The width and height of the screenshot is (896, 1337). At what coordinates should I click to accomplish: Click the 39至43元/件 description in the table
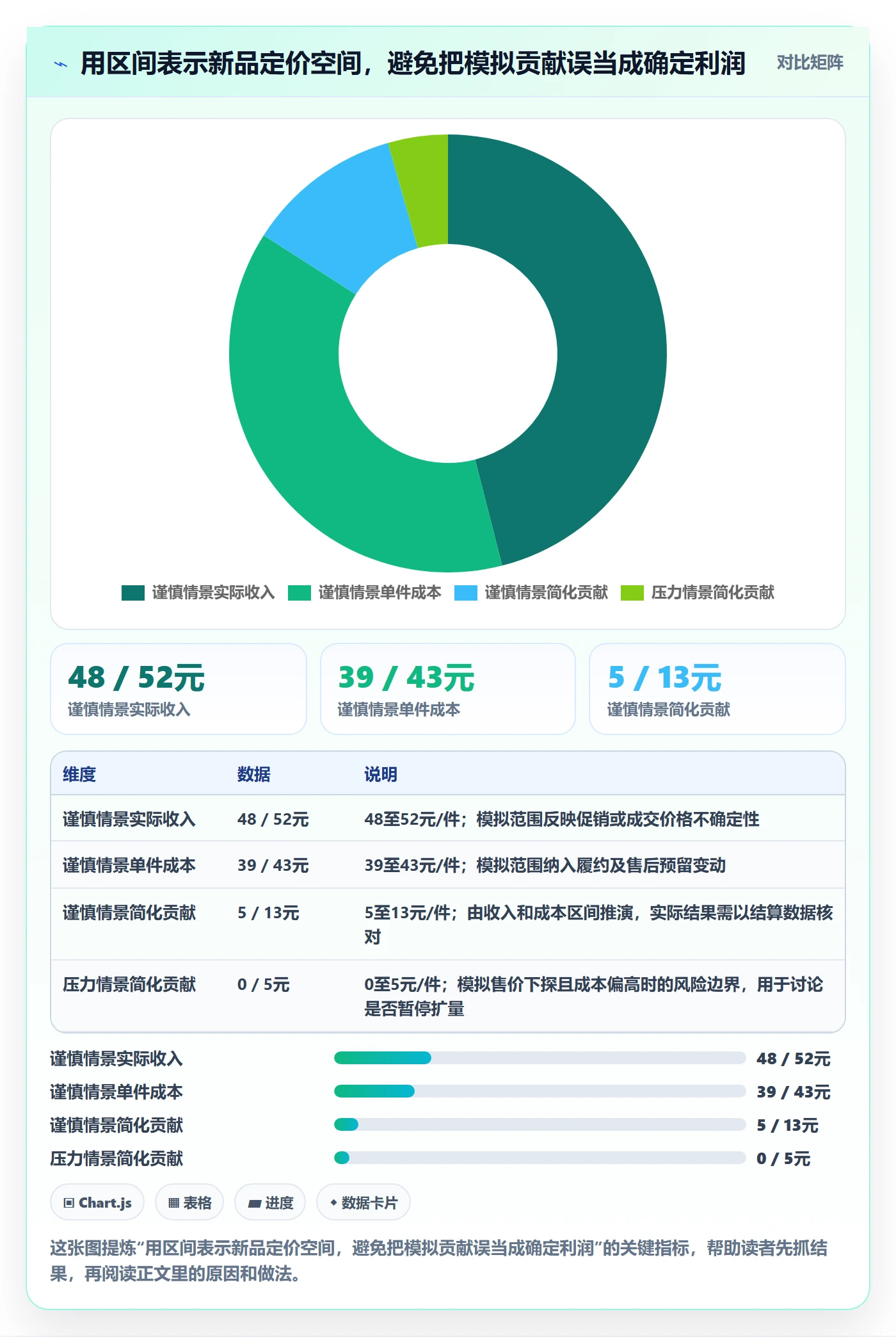coord(545,865)
